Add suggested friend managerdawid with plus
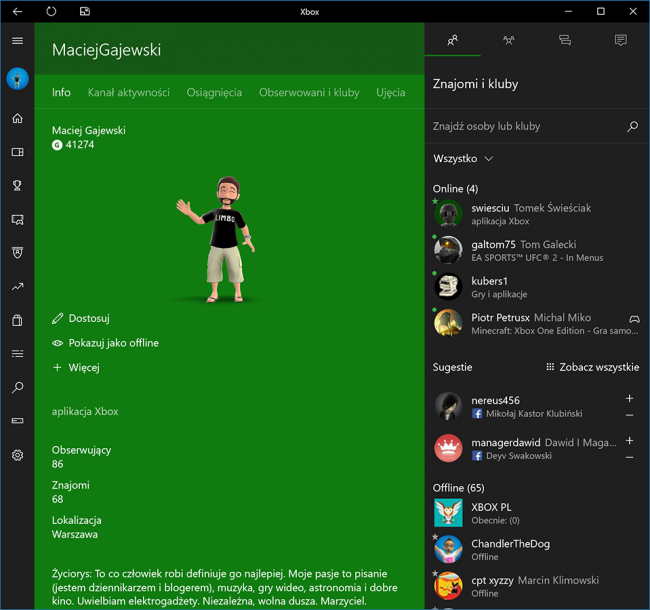This screenshot has width=650, height=610. 629,441
